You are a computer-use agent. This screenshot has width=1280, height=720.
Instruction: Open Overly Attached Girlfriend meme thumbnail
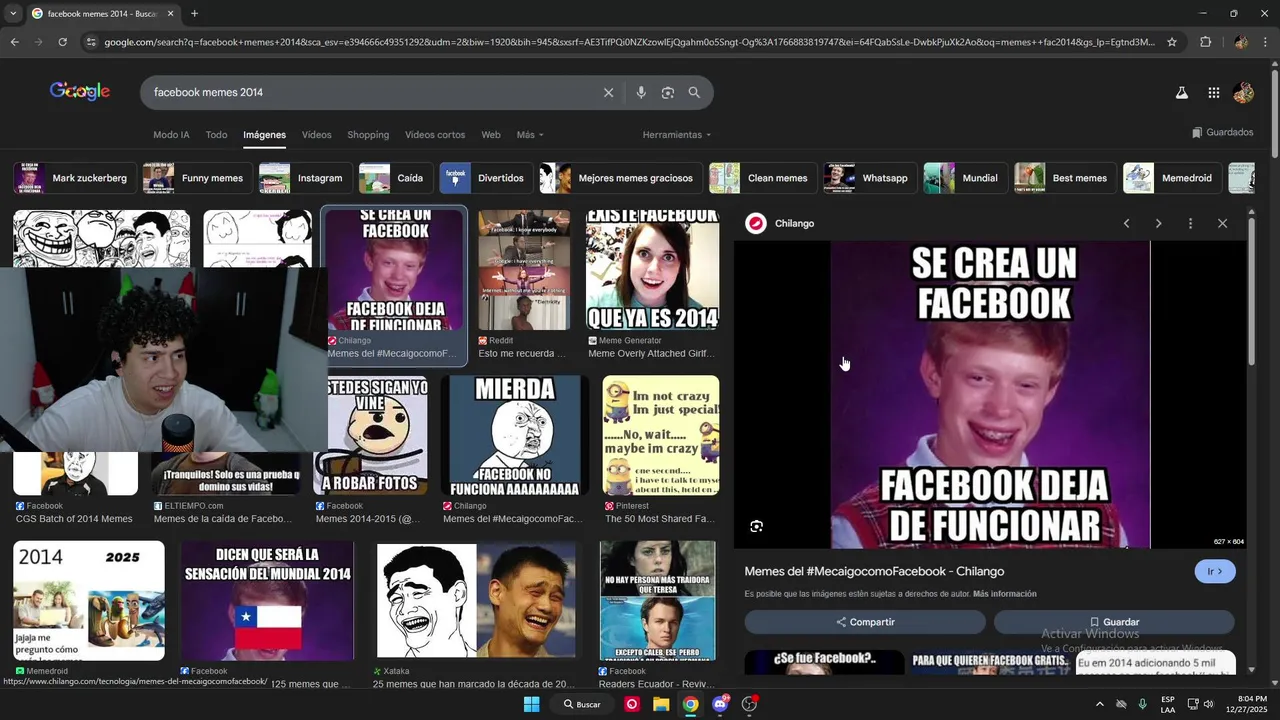click(652, 270)
